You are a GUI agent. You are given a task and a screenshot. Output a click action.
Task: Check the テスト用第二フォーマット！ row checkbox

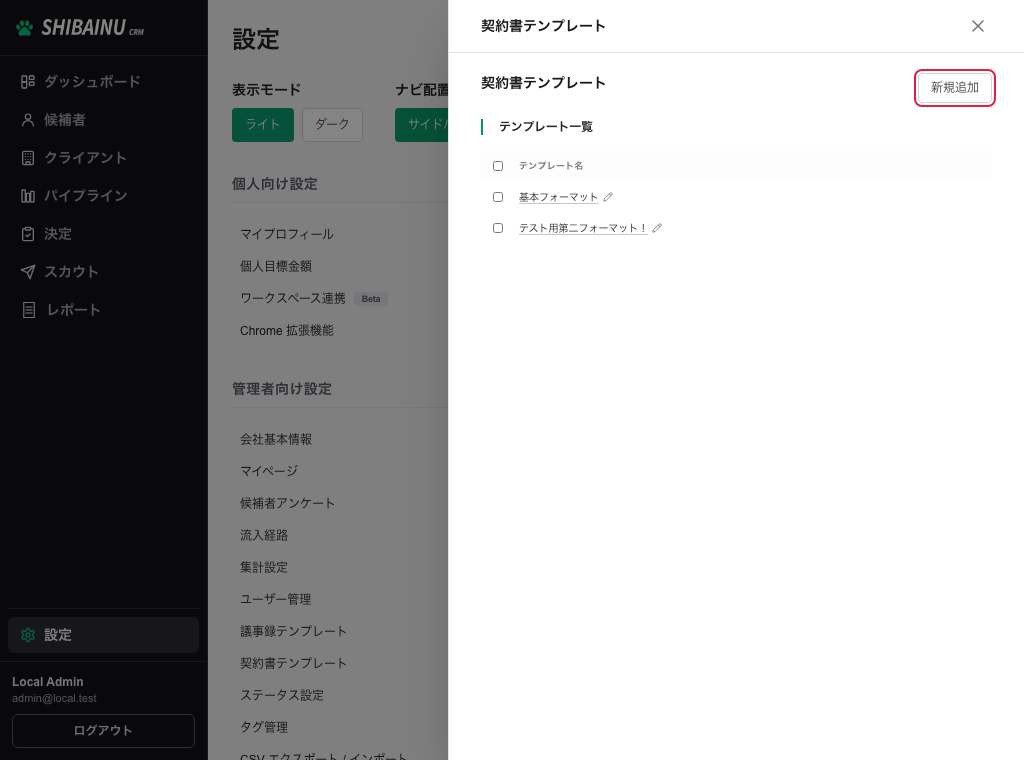(498, 228)
